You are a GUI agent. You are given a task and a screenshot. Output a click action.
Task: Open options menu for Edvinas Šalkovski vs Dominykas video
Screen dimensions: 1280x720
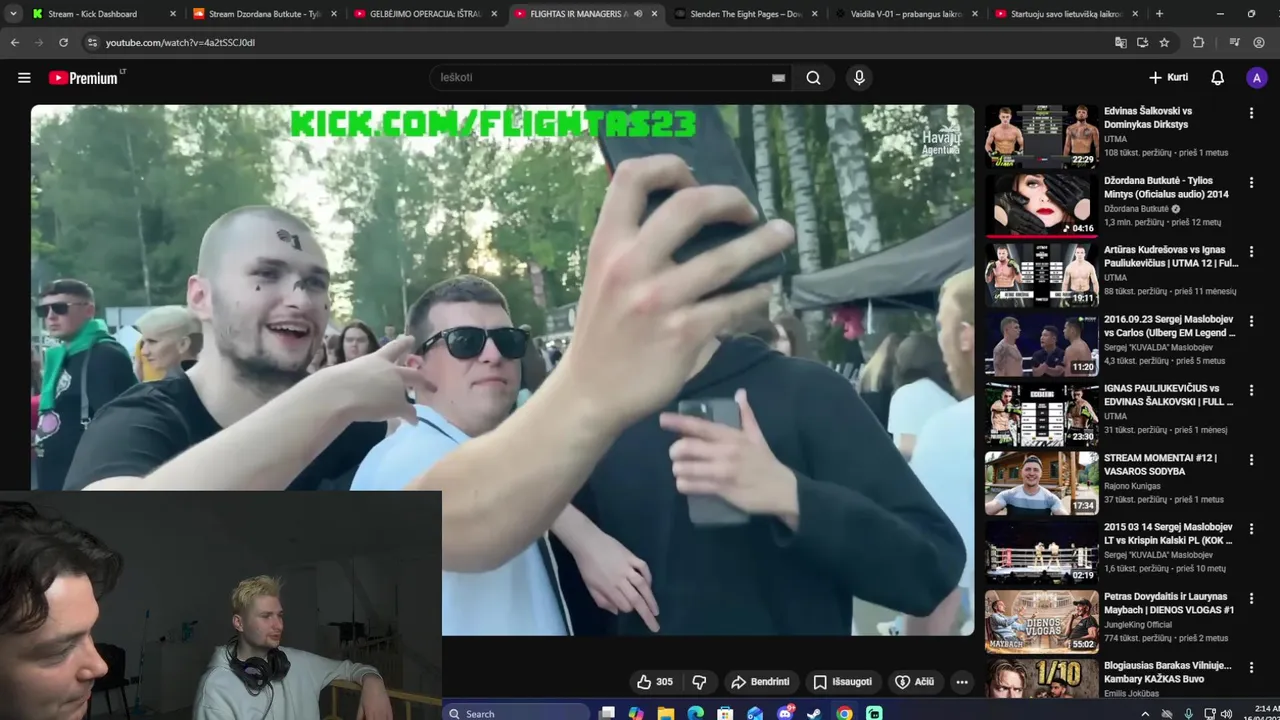click(x=1251, y=113)
